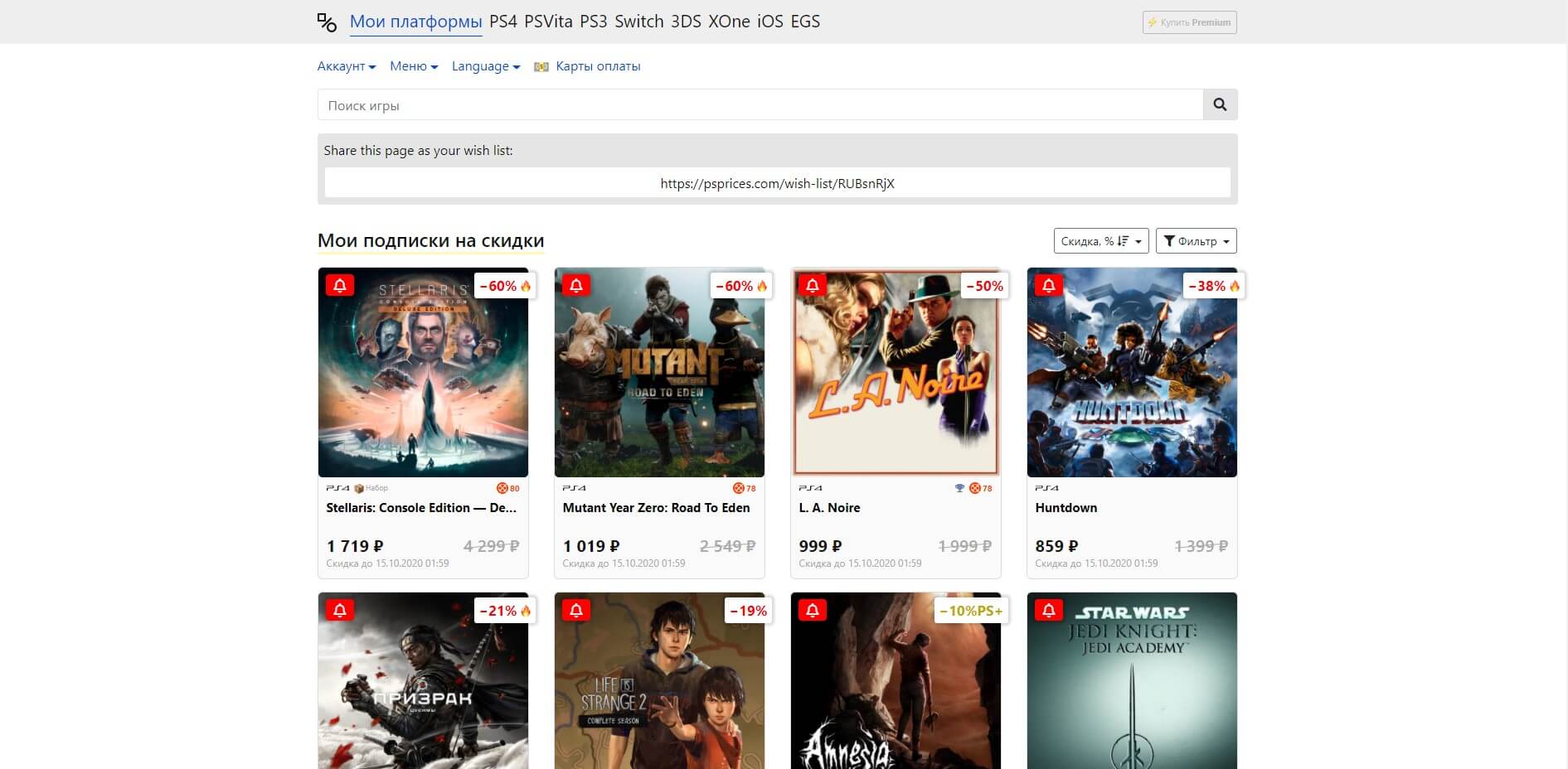This screenshot has height=769, width=1568.
Task: Switch to the 3DS platform tab
Action: pos(687,22)
